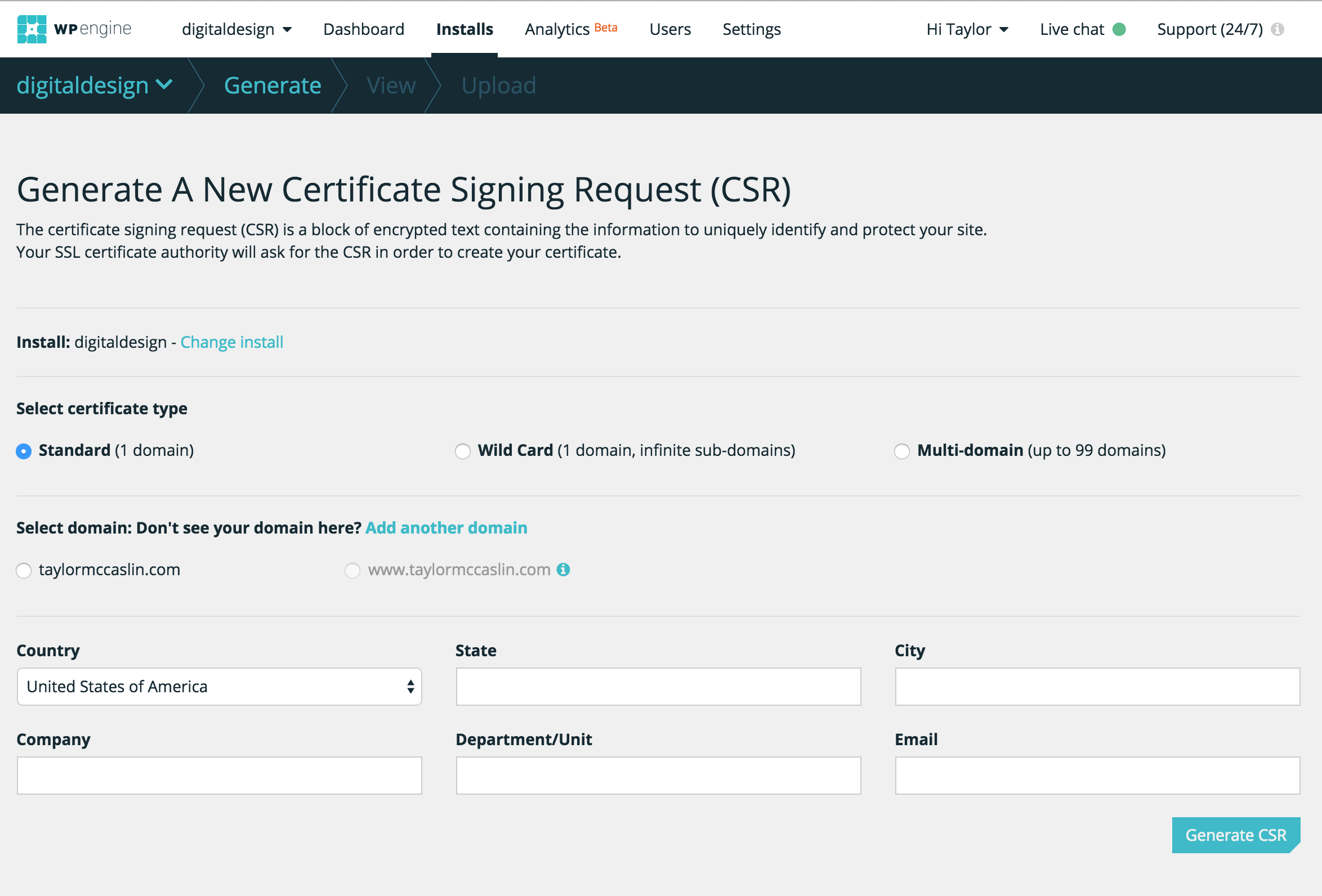Go to the Dashboard menu item
1322x896 pixels.
(x=364, y=29)
